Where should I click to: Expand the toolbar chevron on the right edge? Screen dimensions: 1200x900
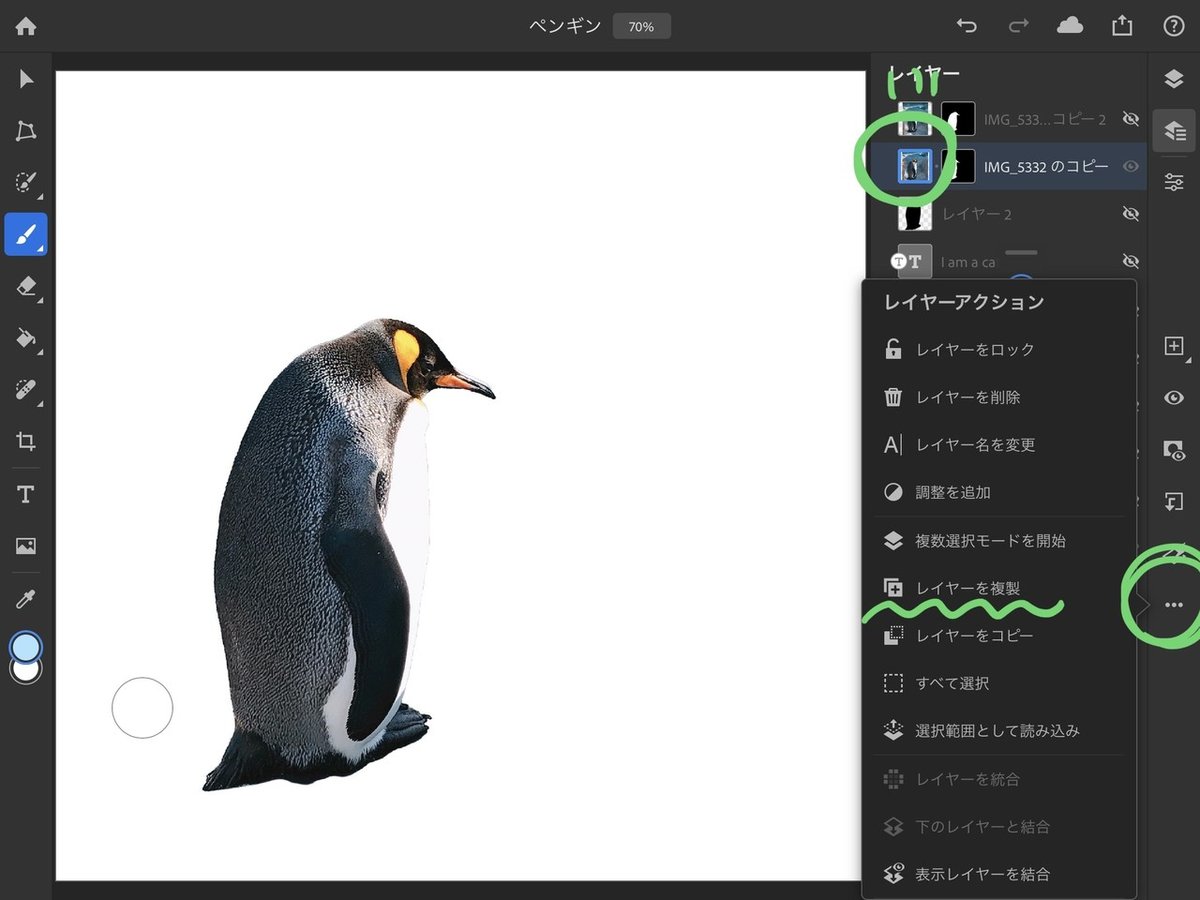pyautogui.click(x=1142, y=604)
